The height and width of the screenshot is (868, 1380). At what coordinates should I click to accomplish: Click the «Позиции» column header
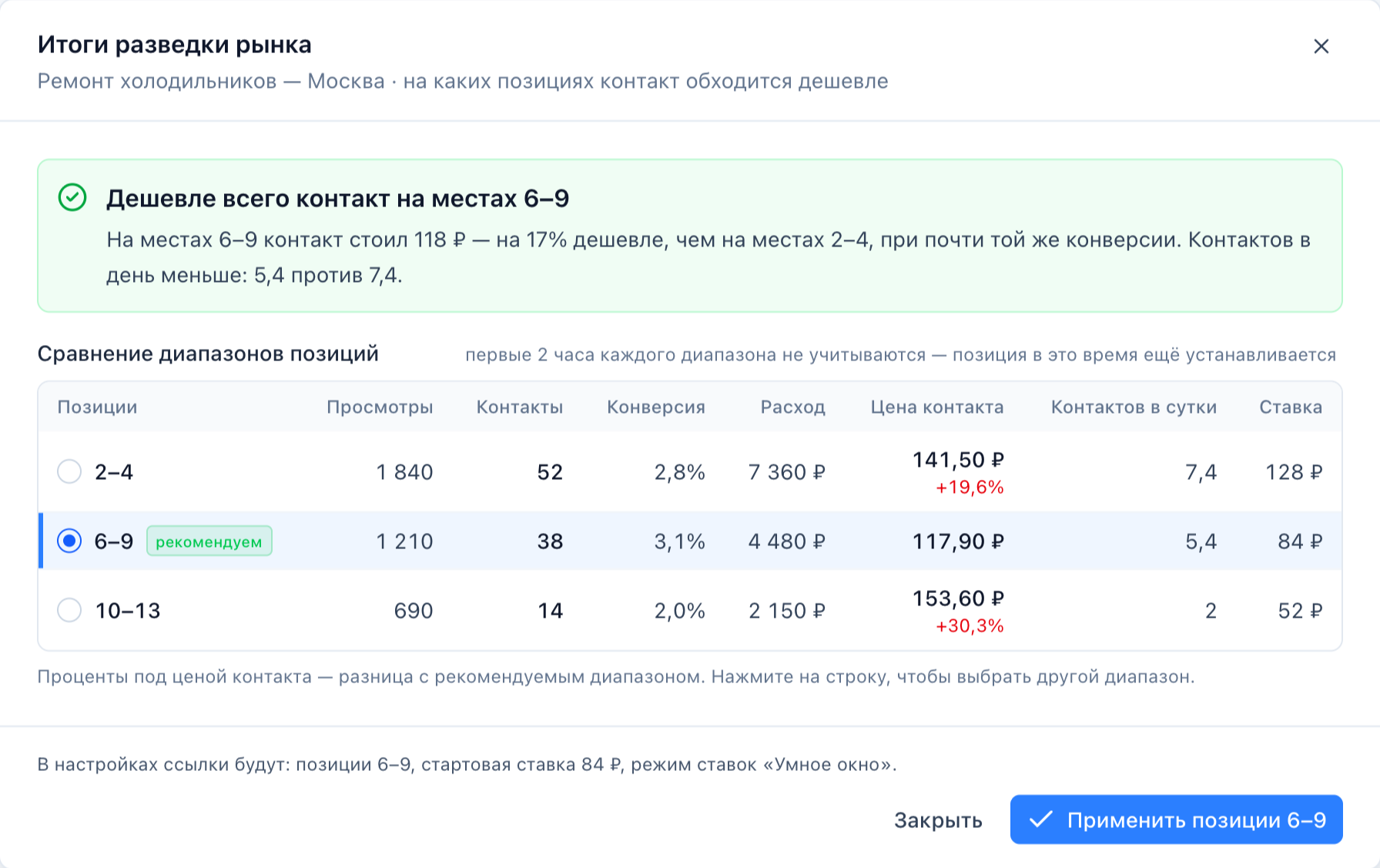(97, 407)
